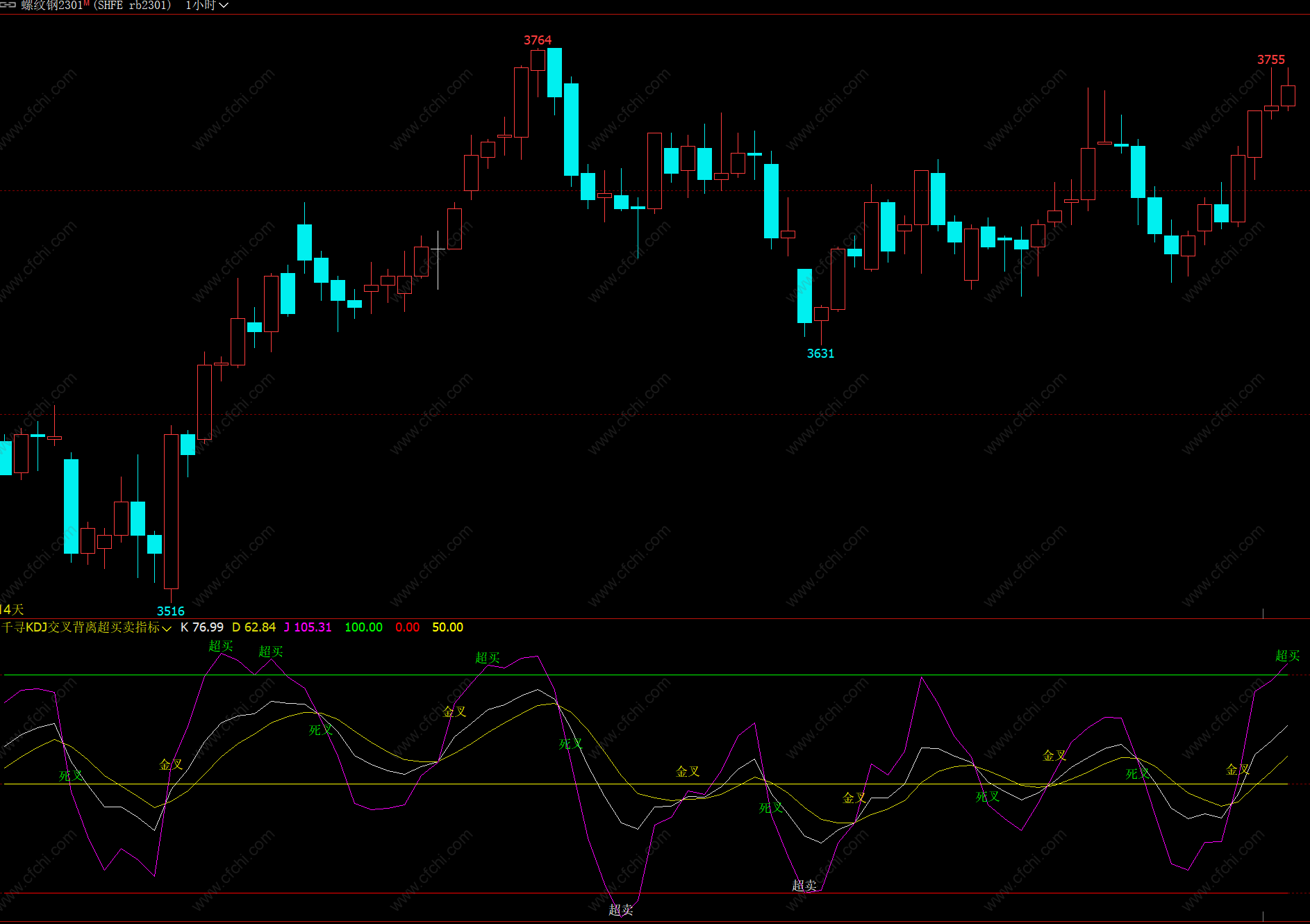Click the J 105.31 indicator value
The height and width of the screenshot is (924, 1310).
[308, 627]
